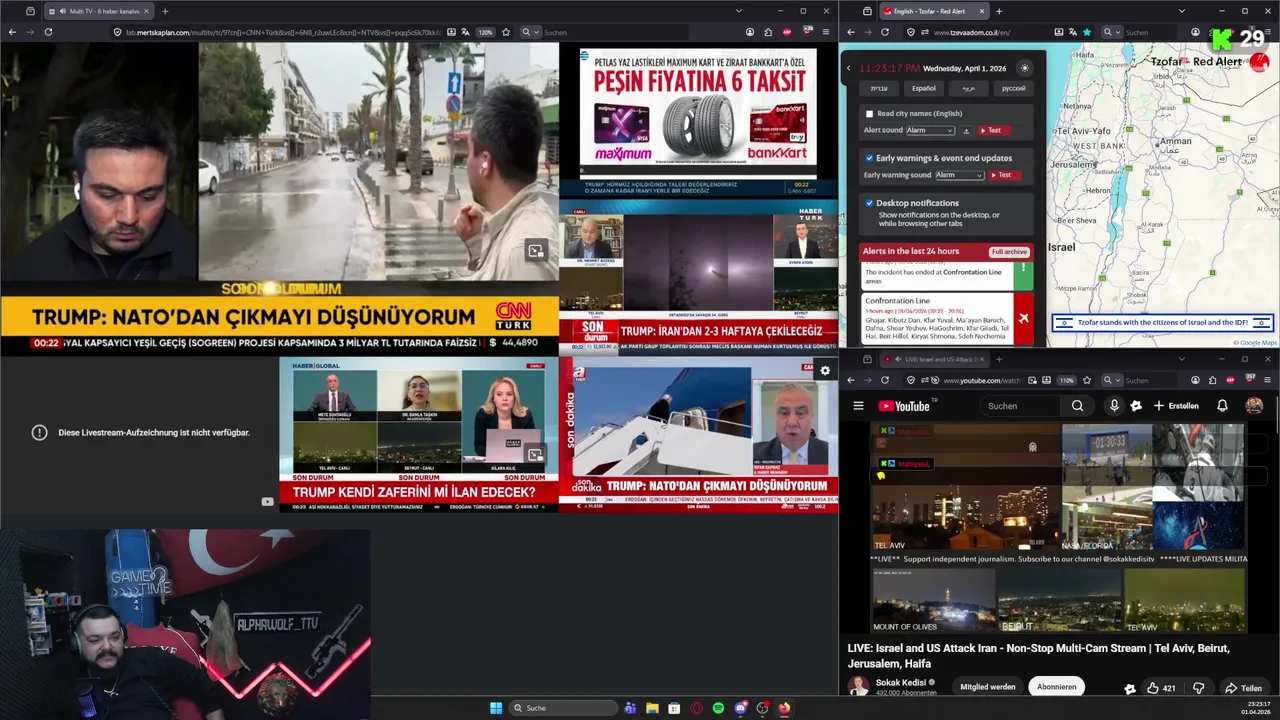
Task: Click the 110% zoom badge in the YouTube address bar
Action: pos(1066,380)
